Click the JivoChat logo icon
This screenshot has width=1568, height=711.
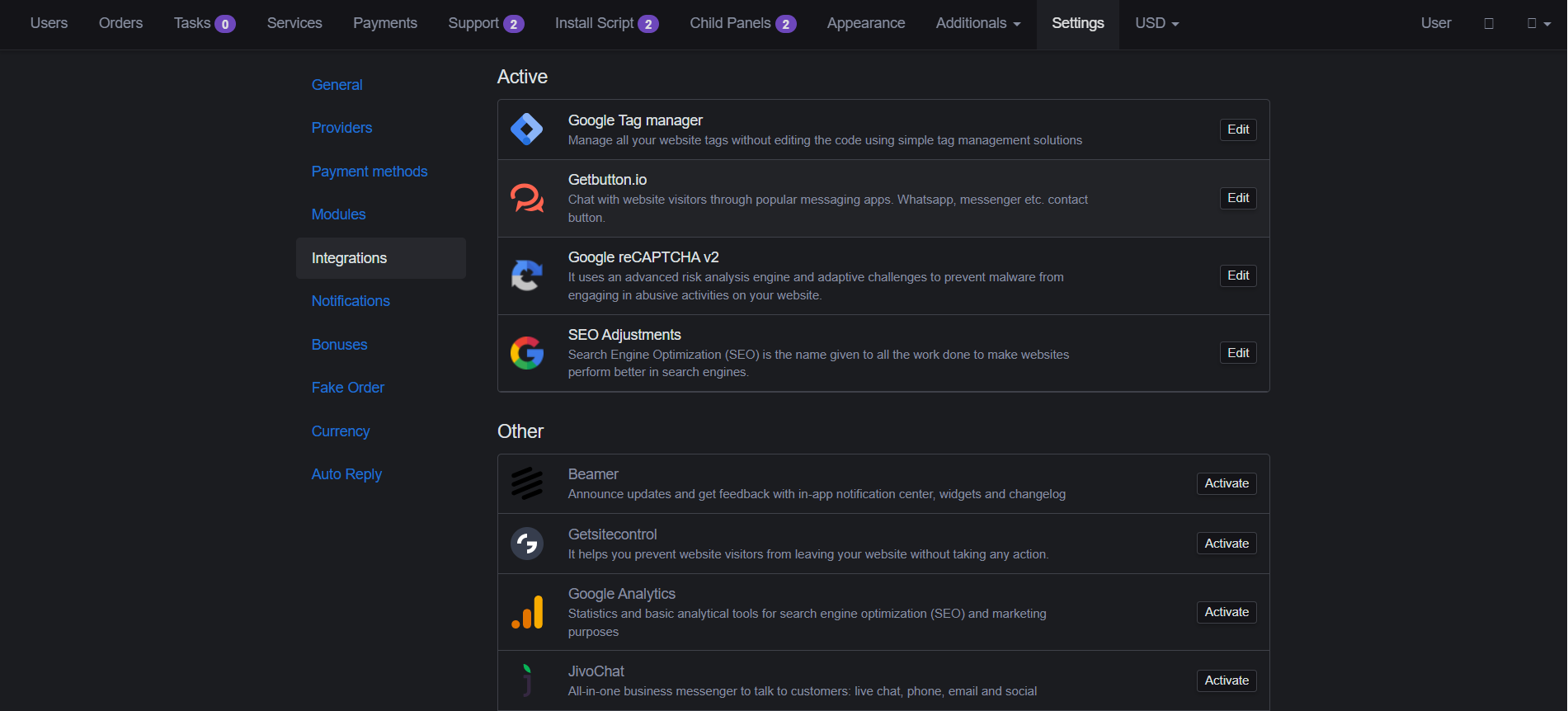click(x=526, y=680)
